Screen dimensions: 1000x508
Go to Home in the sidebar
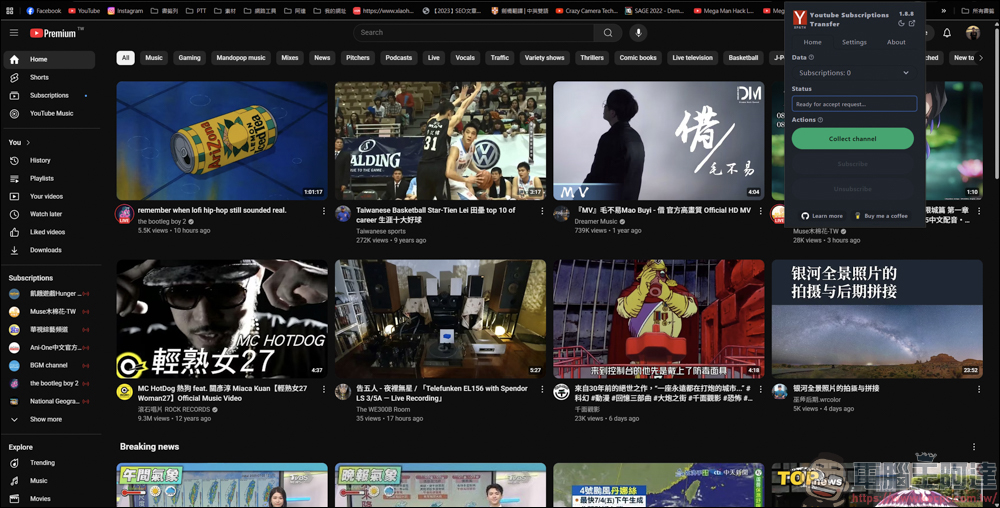click(49, 59)
